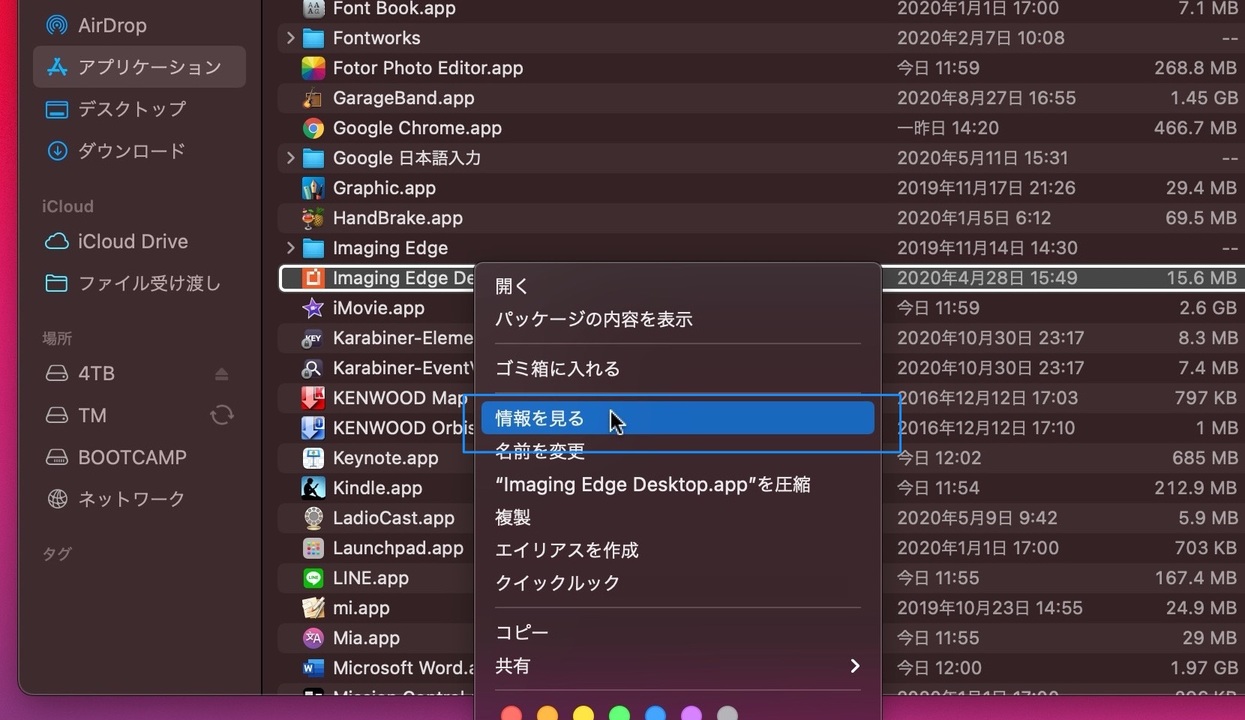
Task: Select the Google Chrome.app row name
Action: [x=417, y=128]
